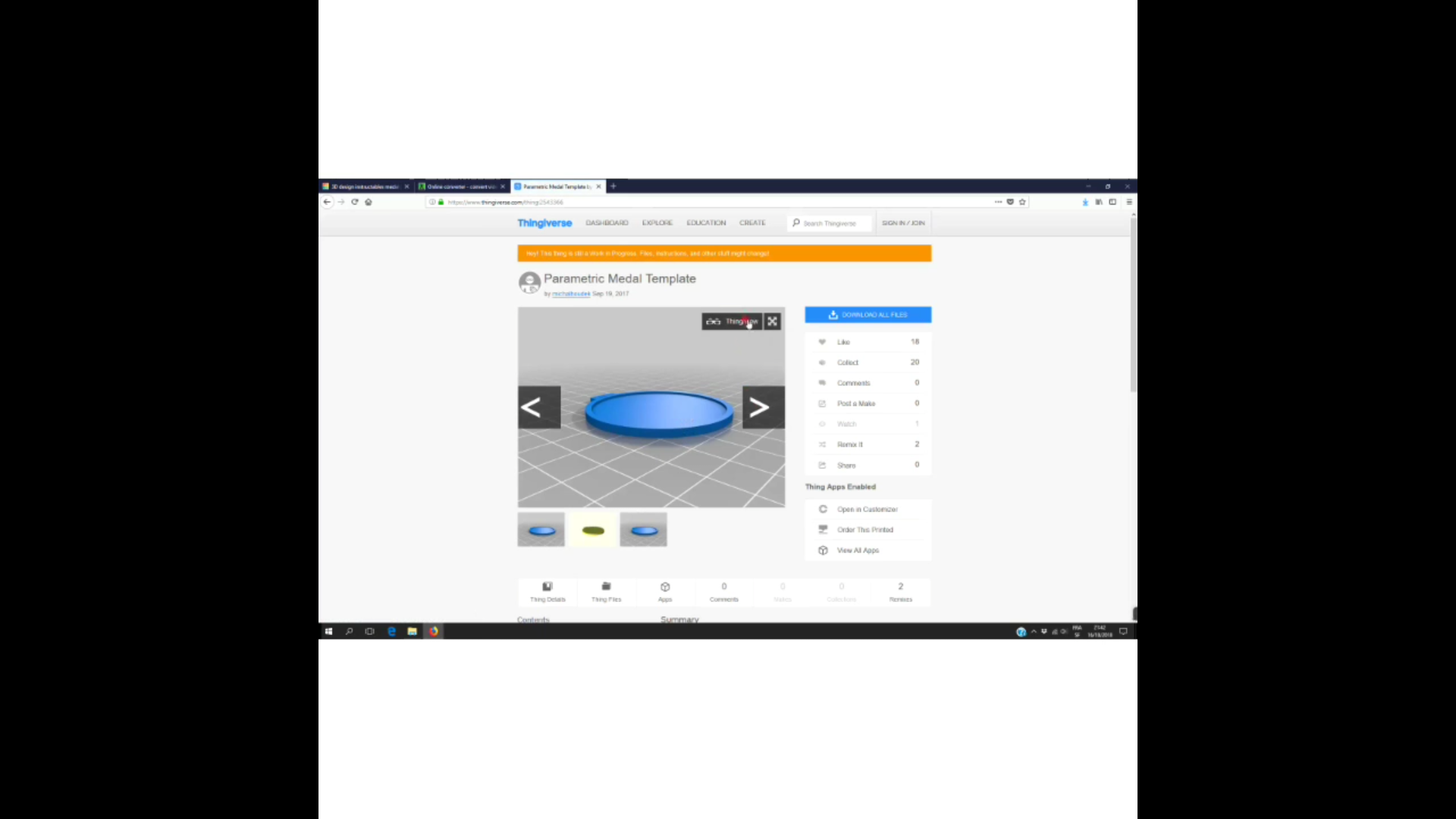Viewport: 1456px width, 819px height.
Task: Click the author avatar beside the title
Action: point(529,283)
